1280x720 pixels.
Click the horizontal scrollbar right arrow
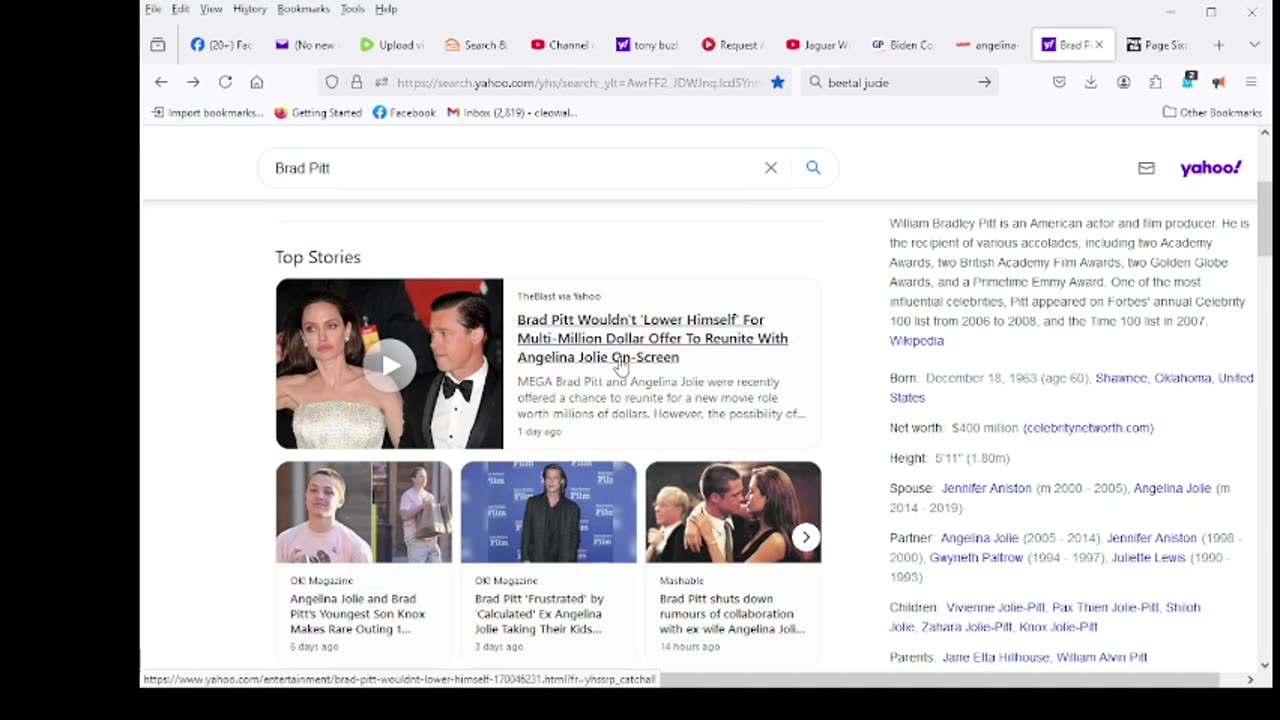coord(1250,680)
